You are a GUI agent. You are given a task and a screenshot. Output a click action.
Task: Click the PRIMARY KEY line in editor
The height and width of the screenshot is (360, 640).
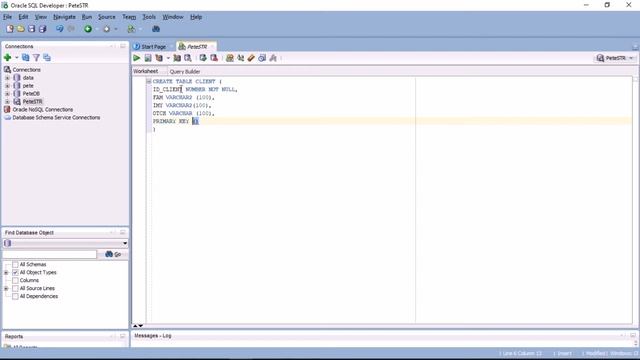(176, 121)
